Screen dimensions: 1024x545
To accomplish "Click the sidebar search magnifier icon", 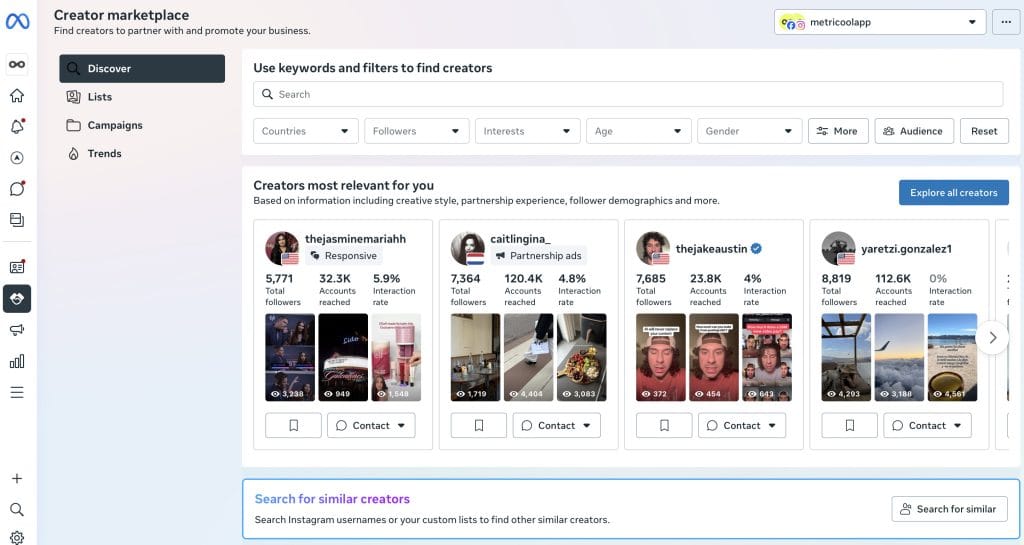I will [x=17, y=509].
